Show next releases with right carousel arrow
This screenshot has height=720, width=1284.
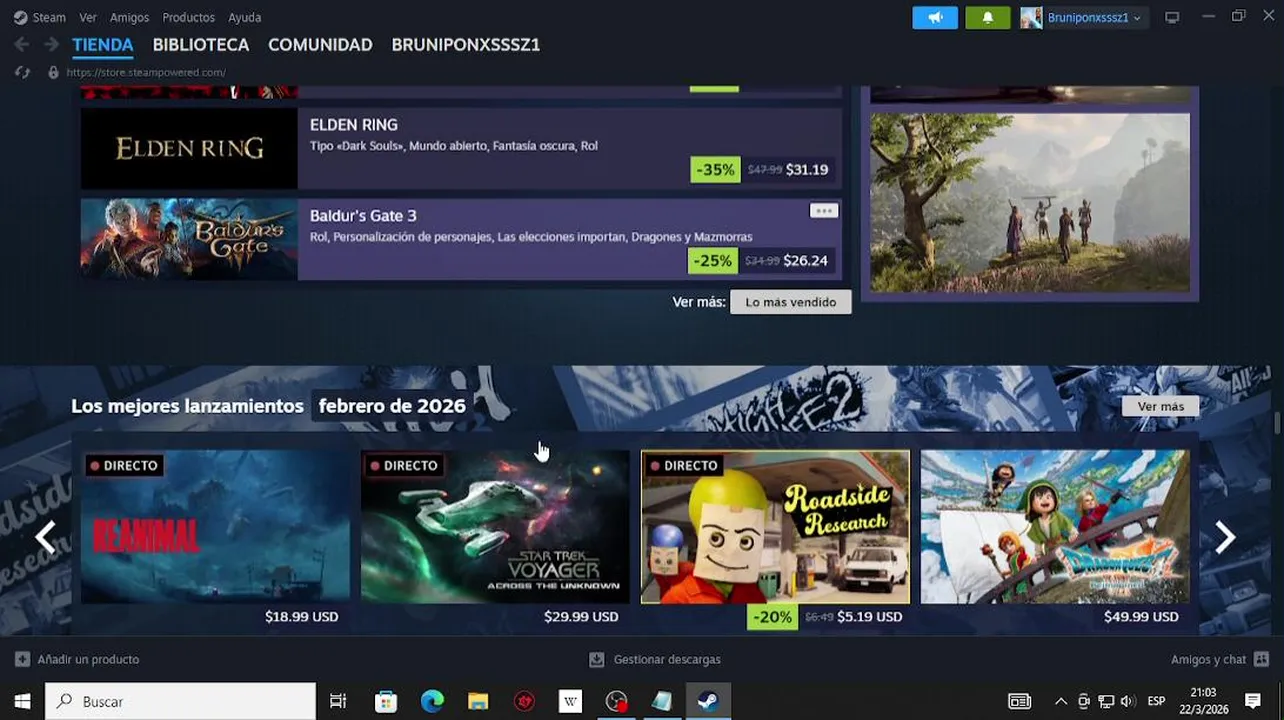[1225, 537]
